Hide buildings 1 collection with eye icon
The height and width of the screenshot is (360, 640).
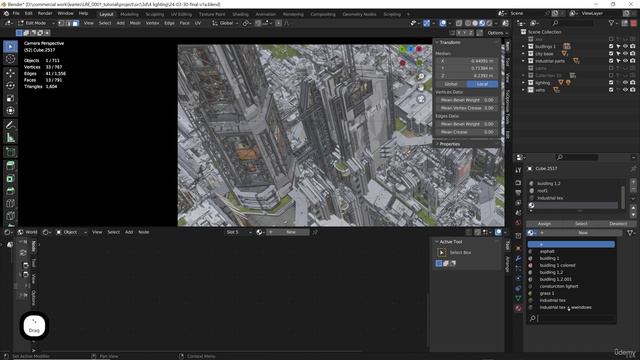point(625,47)
